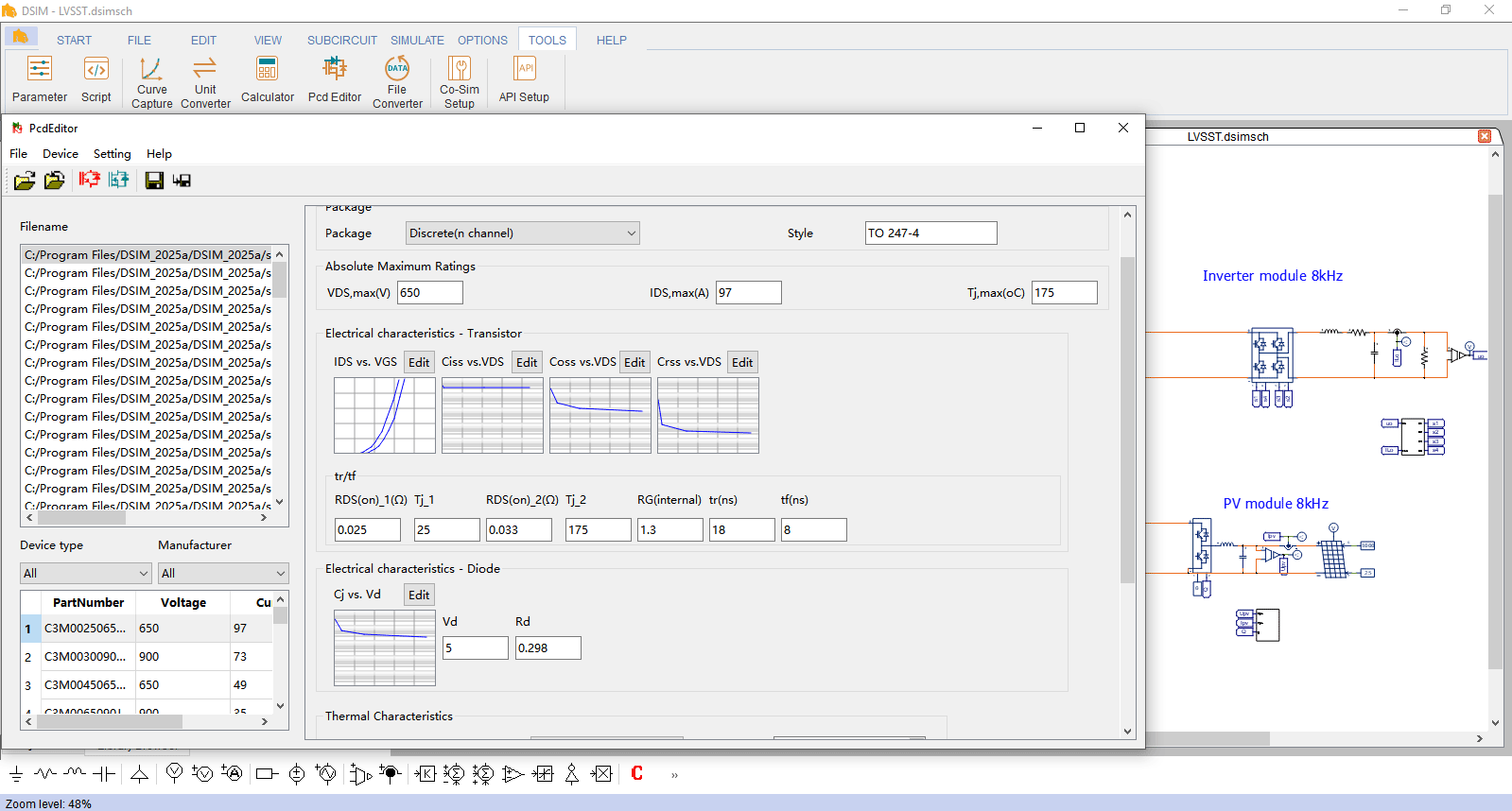Click the PcdEditor form's vertical scrollbar thumb

coord(1127,416)
